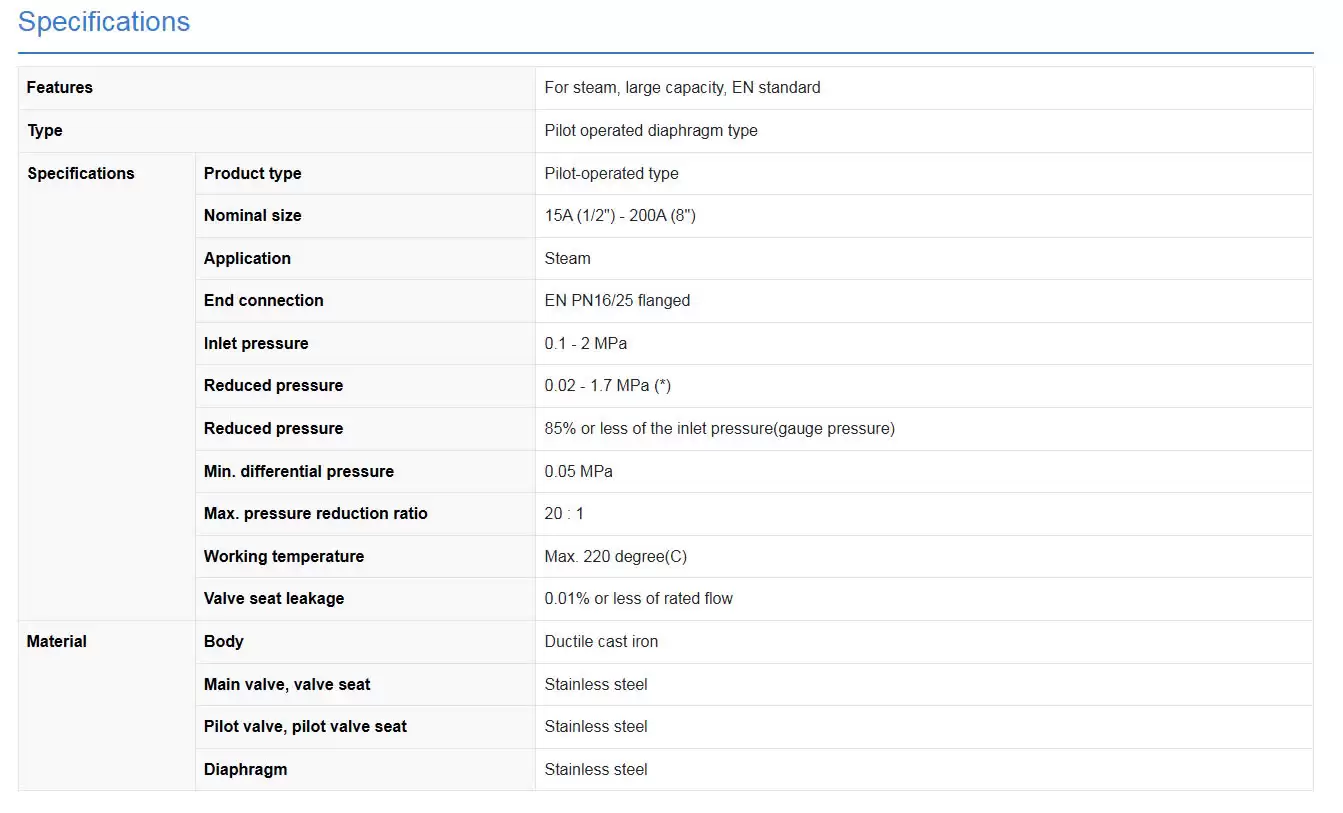The height and width of the screenshot is (813, 1343).
Task: Click the Valve seat leakage label
Action: pos(274,599)
